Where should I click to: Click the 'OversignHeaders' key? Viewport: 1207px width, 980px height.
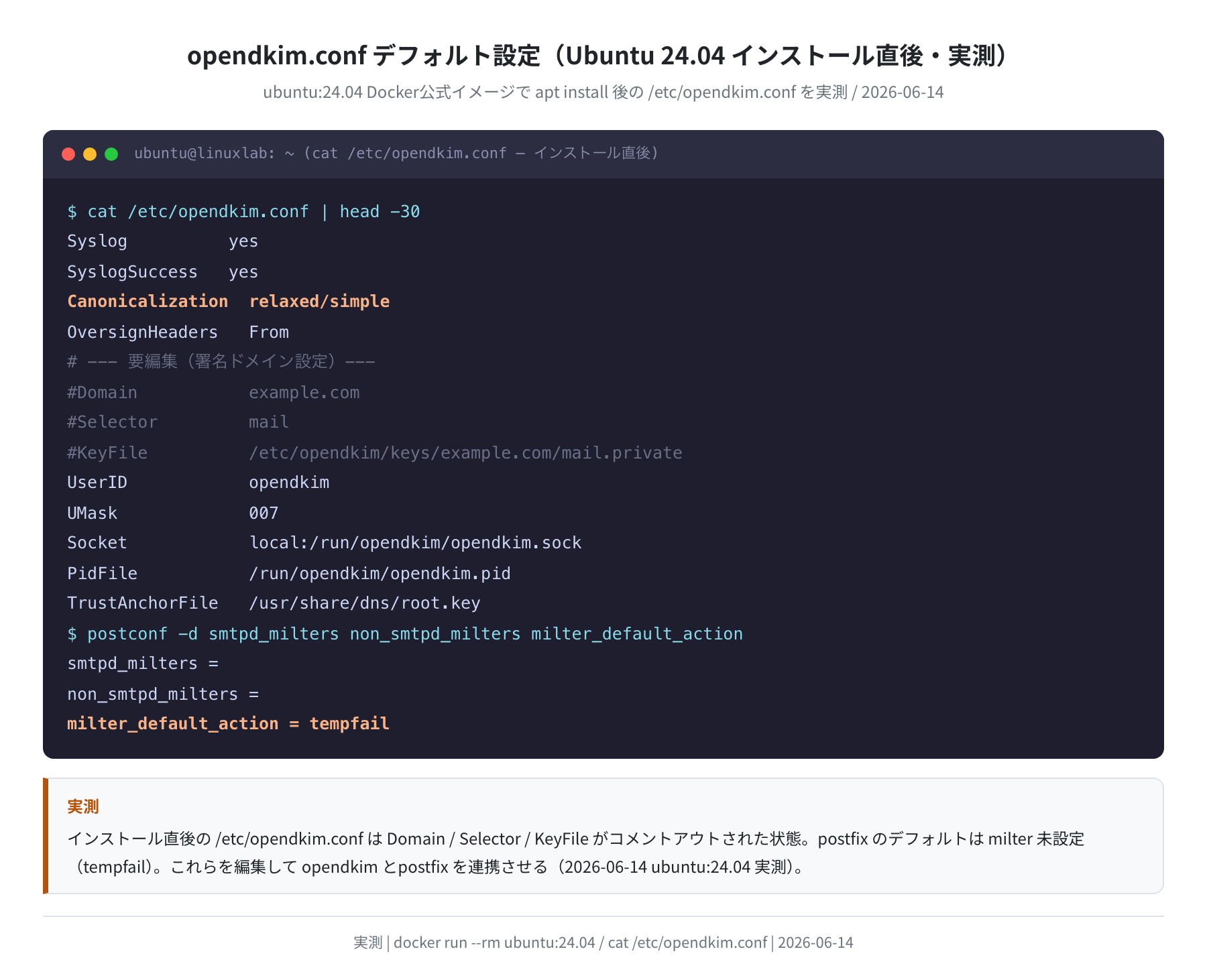pos(142,332)
